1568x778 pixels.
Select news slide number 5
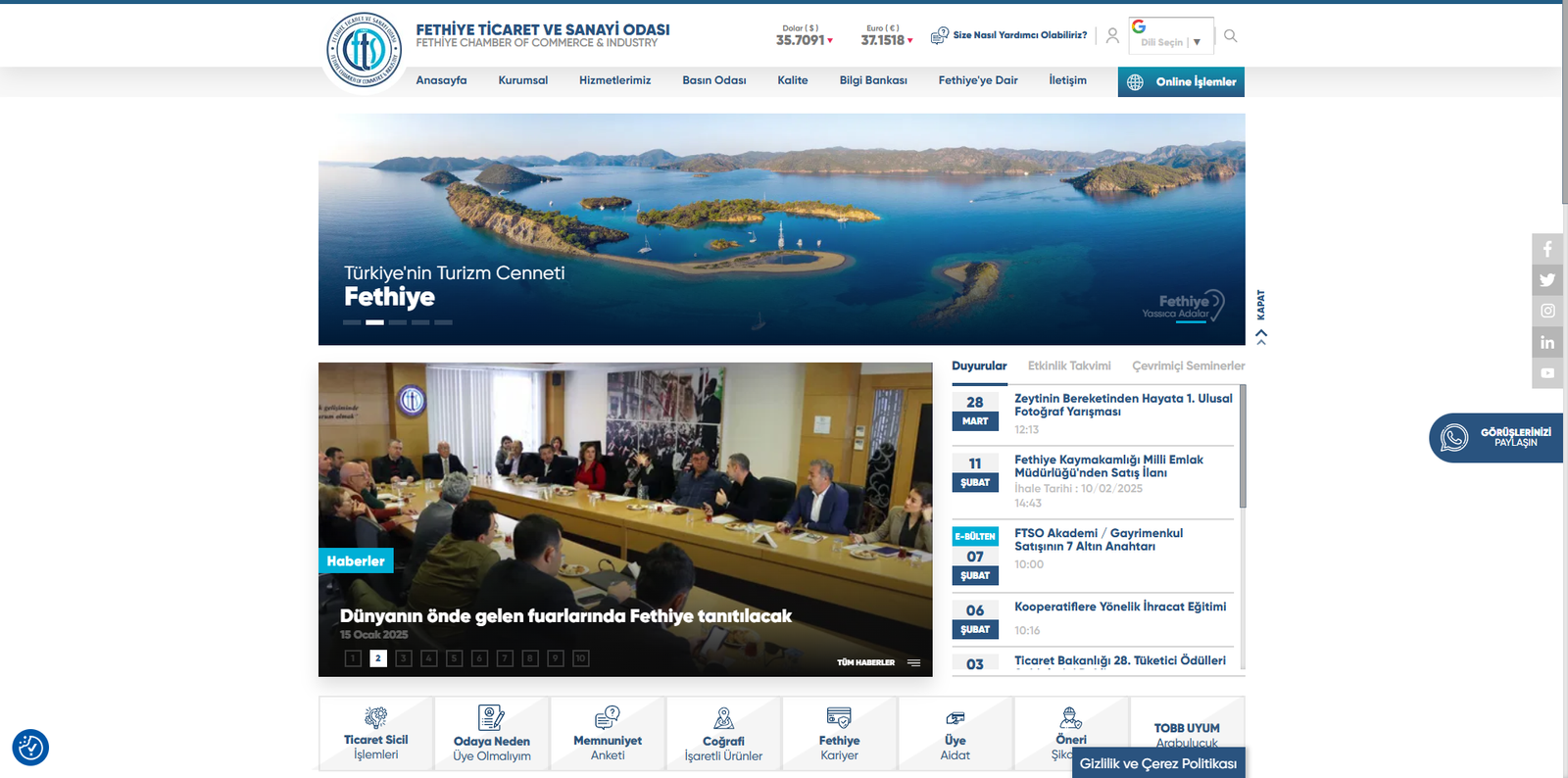[455, 658]
